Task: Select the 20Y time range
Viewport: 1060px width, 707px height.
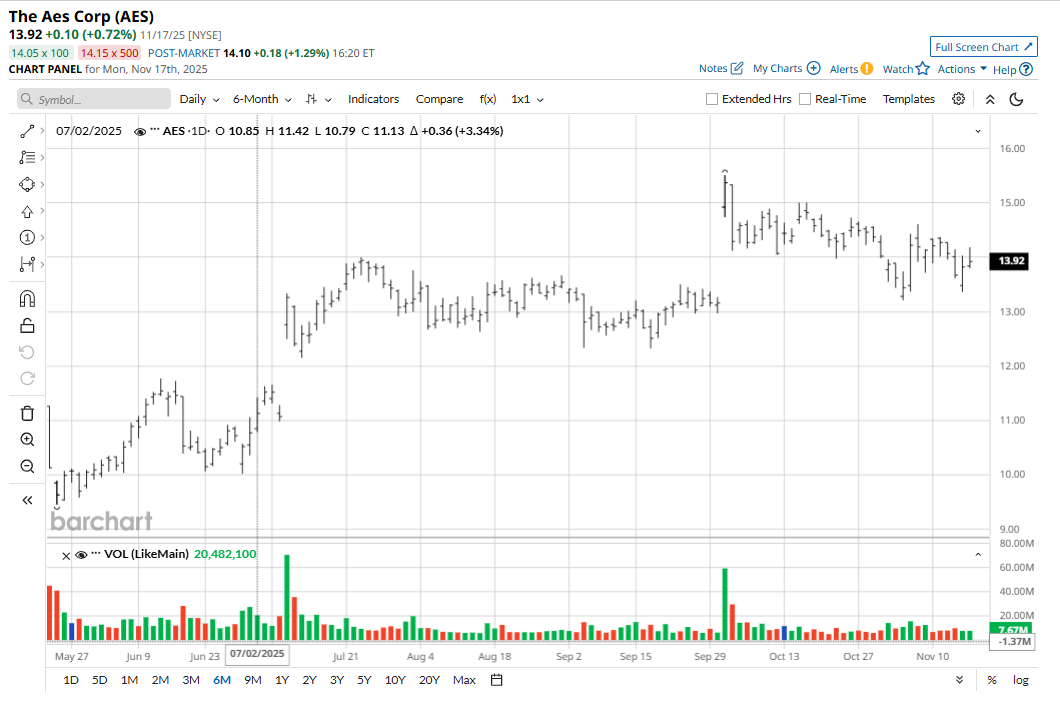Action: coord(429,680)
